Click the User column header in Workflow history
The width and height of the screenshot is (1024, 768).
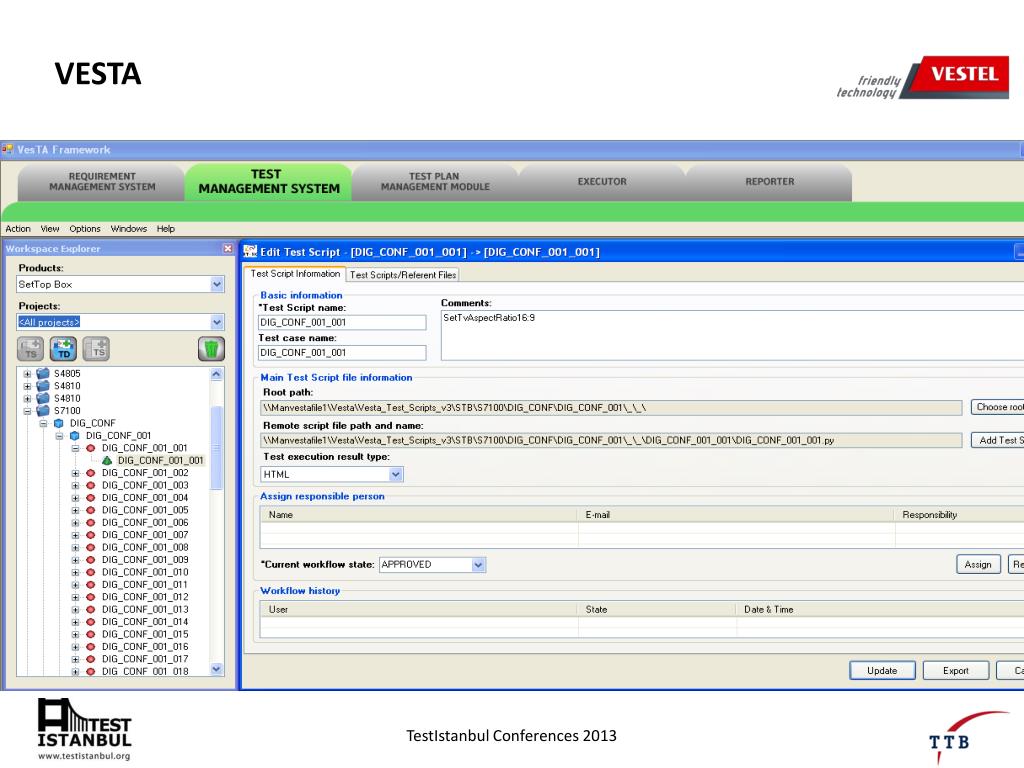pos(419,609)
